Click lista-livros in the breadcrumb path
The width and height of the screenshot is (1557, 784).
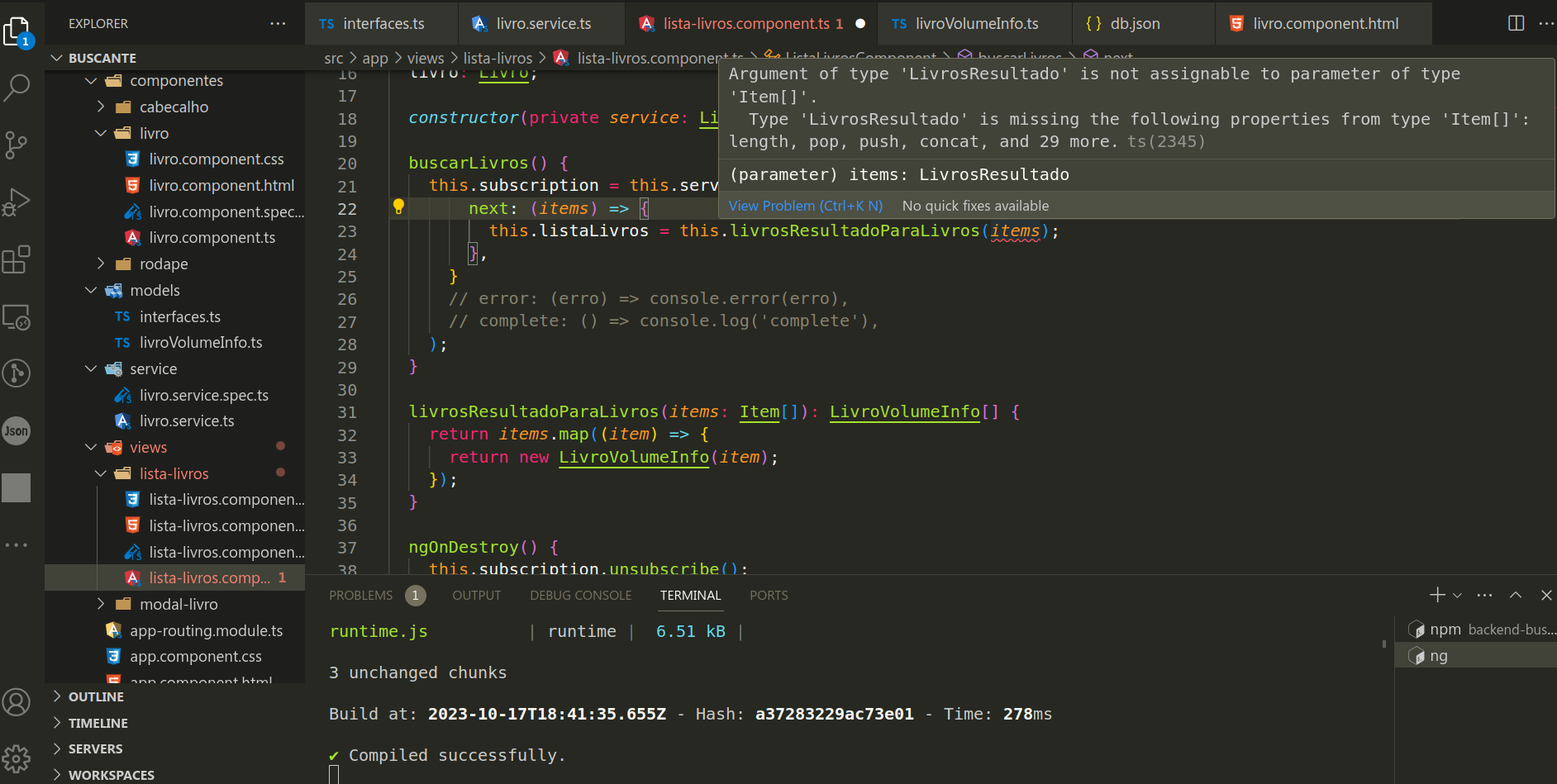point(498,58)
